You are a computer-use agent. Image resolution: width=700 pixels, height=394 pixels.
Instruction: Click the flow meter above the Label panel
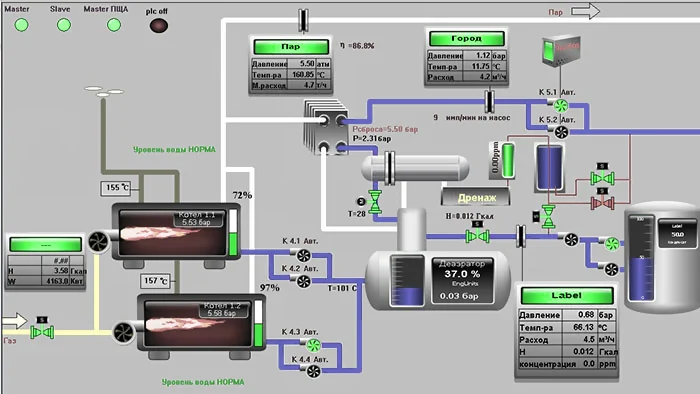[521, 236]
